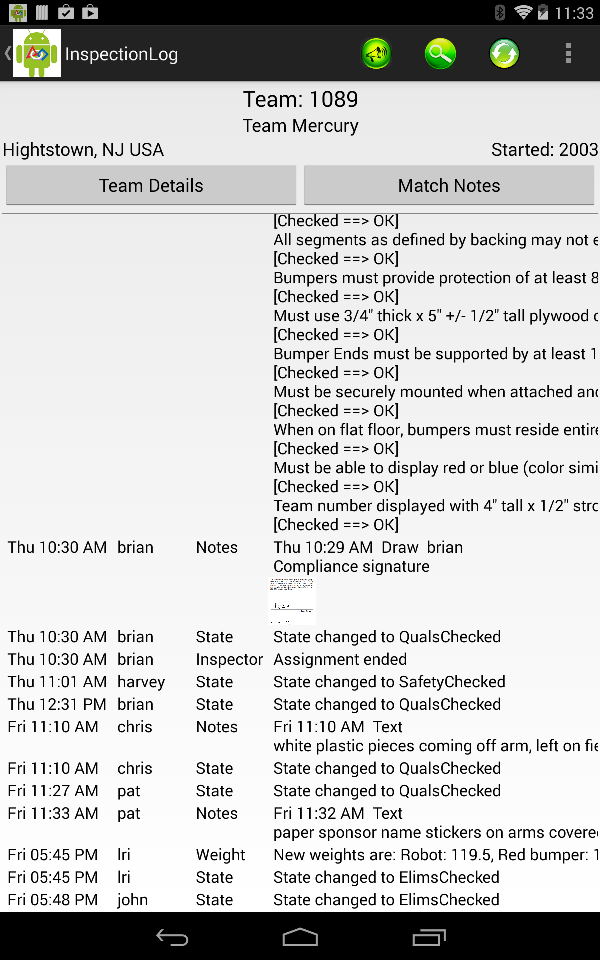
Task: Tap the compliance signature thumbnail image
Action: [x=293, y=602]
